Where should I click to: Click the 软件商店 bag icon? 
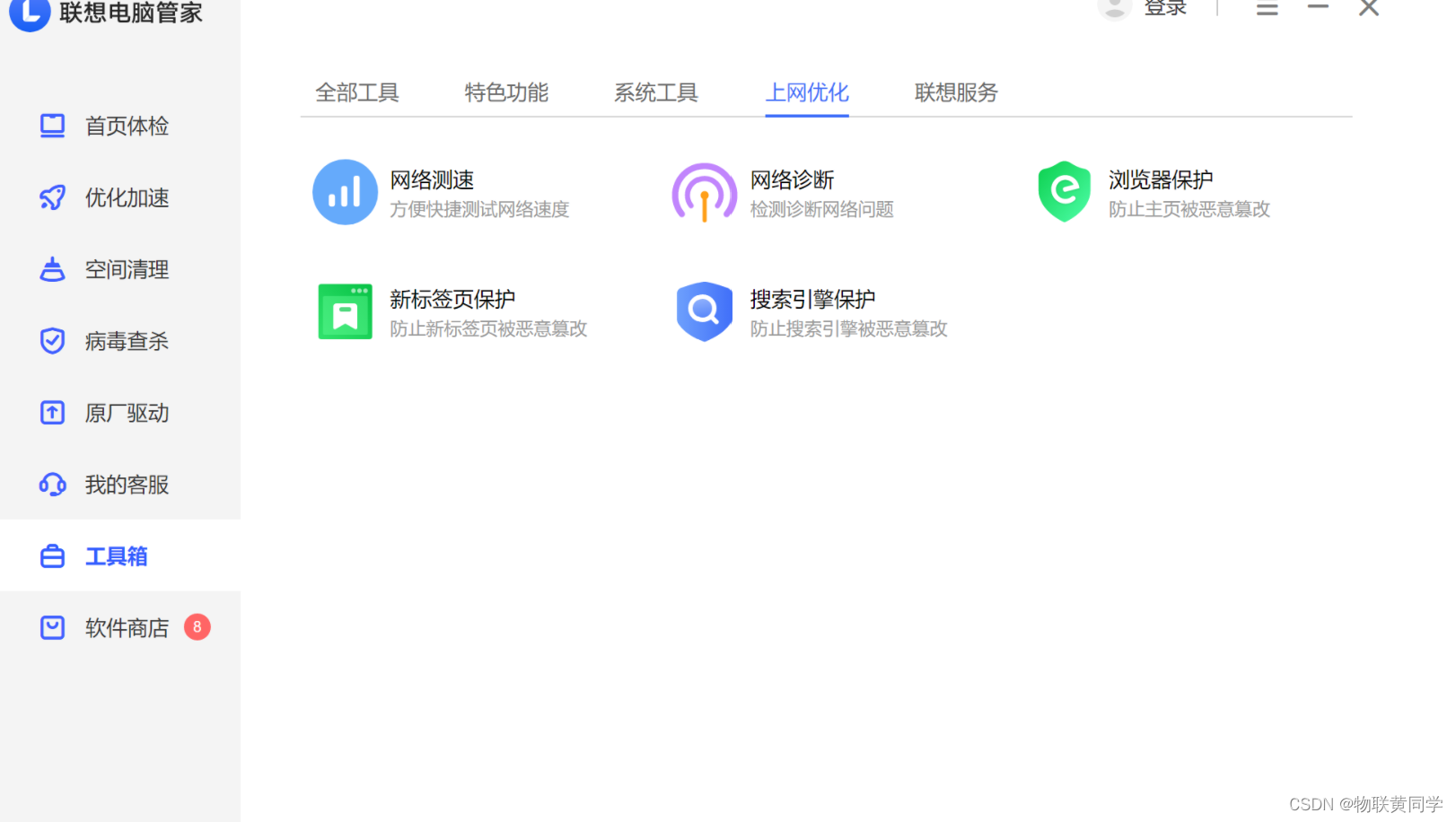pos(53,627)
